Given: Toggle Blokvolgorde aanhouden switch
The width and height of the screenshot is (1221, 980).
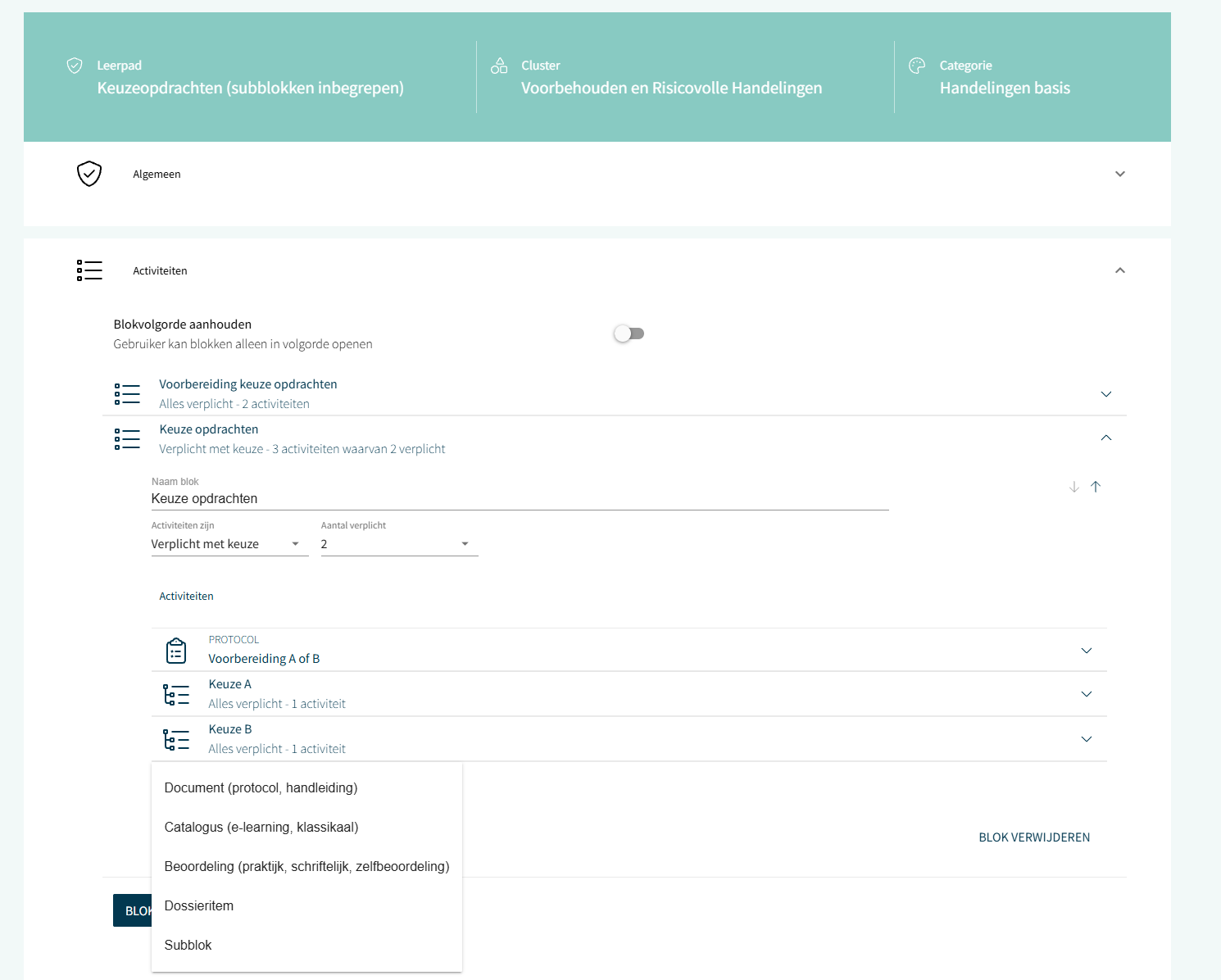Looking at the screenshot, I should [629, 333].
